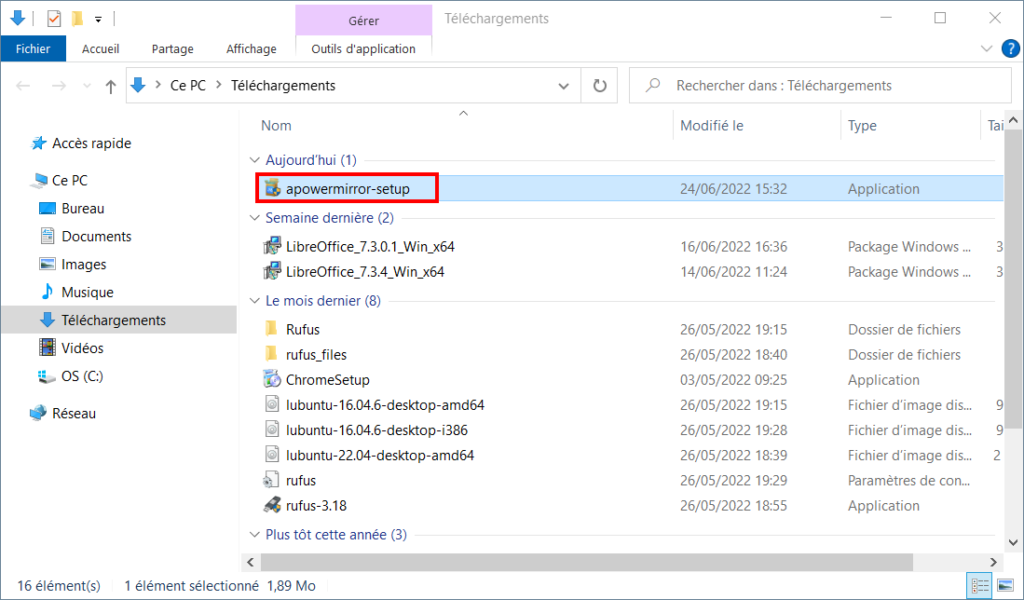Open Images in the sidebar
The width and height of the screenshot is (1024, 600).
click(84, 264)
